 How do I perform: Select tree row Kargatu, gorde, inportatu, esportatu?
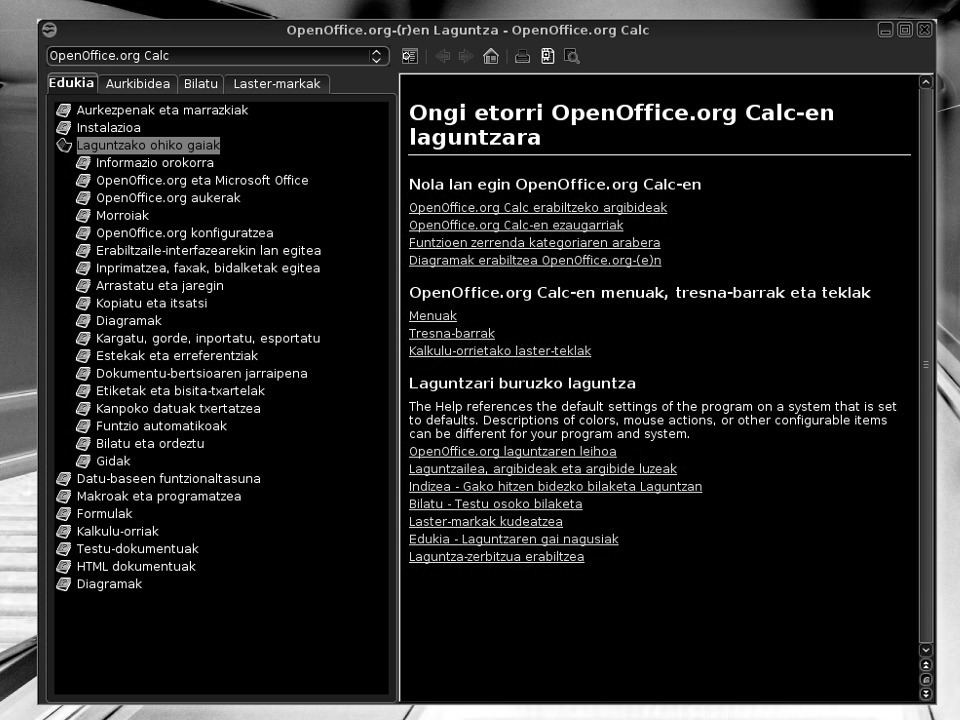click(208, 339)
